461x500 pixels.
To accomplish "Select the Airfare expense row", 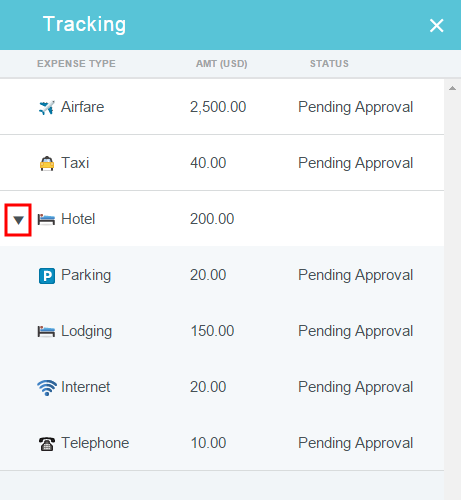I will (222, 107).
